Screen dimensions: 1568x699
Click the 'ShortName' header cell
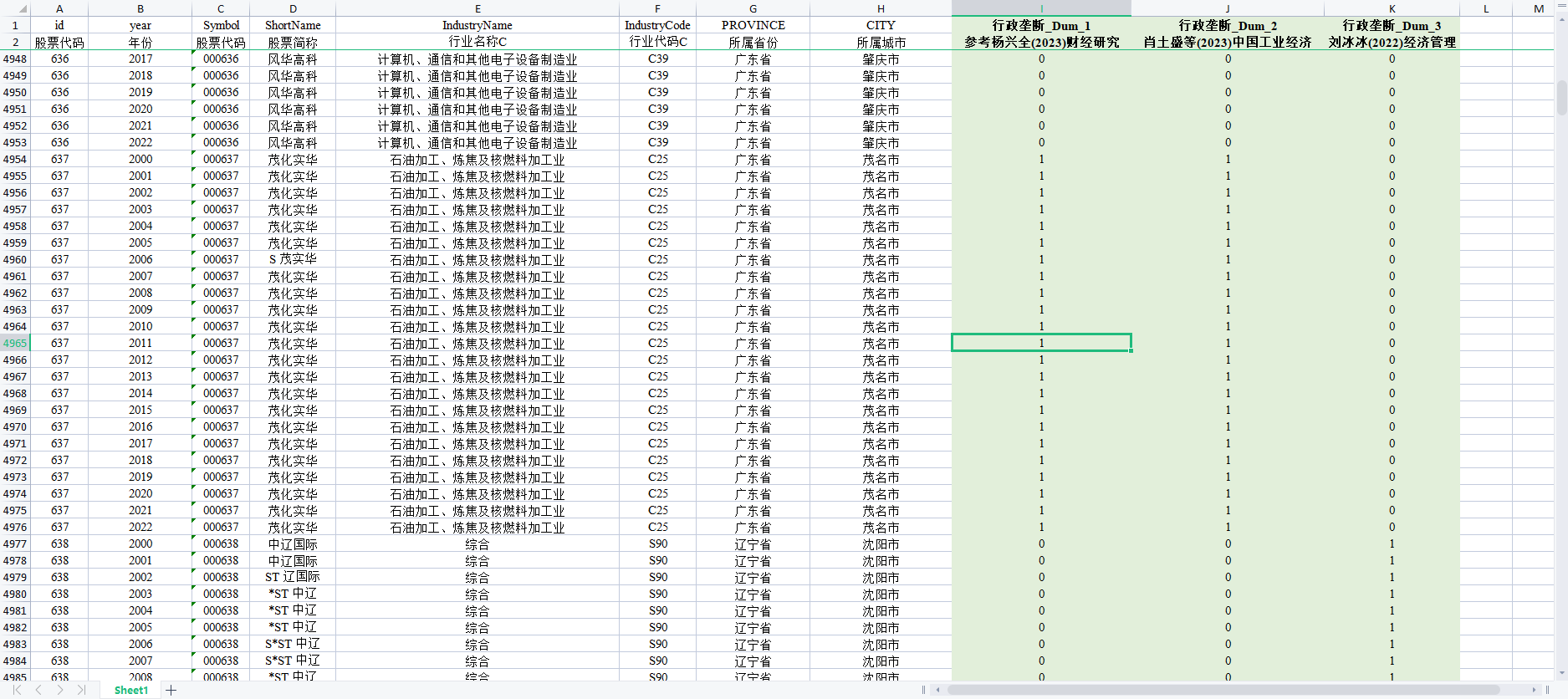pos(293,25)
